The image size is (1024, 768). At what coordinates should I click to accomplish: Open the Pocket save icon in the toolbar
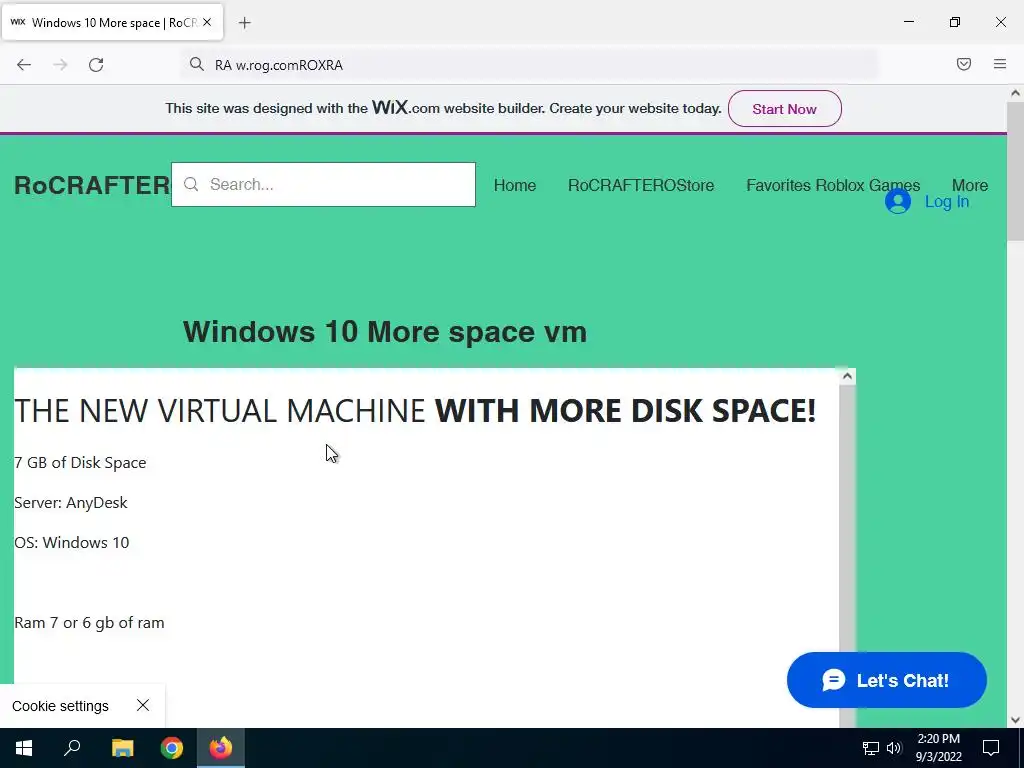(x=964, y=64)
